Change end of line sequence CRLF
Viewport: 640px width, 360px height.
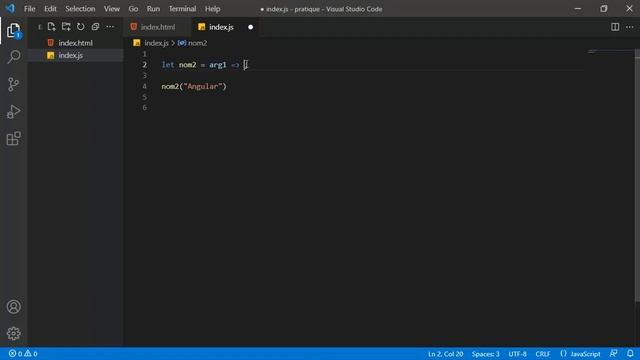coord(543,354)
